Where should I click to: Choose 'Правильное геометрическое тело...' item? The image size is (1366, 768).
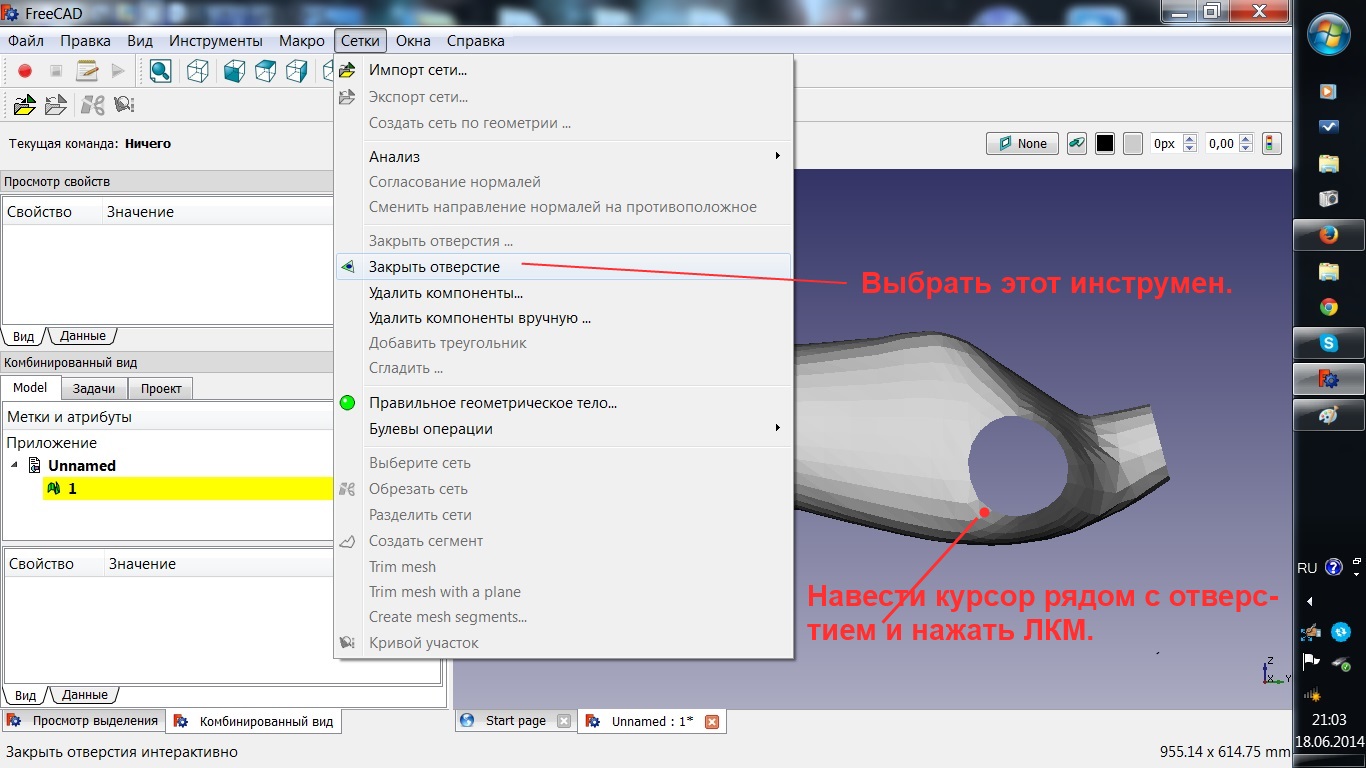[x=493, y=403]
